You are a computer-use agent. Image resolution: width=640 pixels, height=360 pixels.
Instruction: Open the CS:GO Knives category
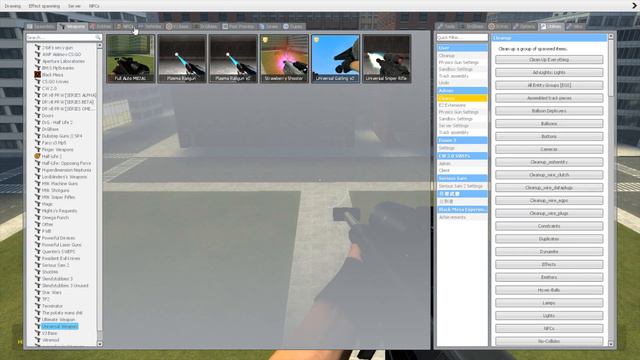pos(55,82)
